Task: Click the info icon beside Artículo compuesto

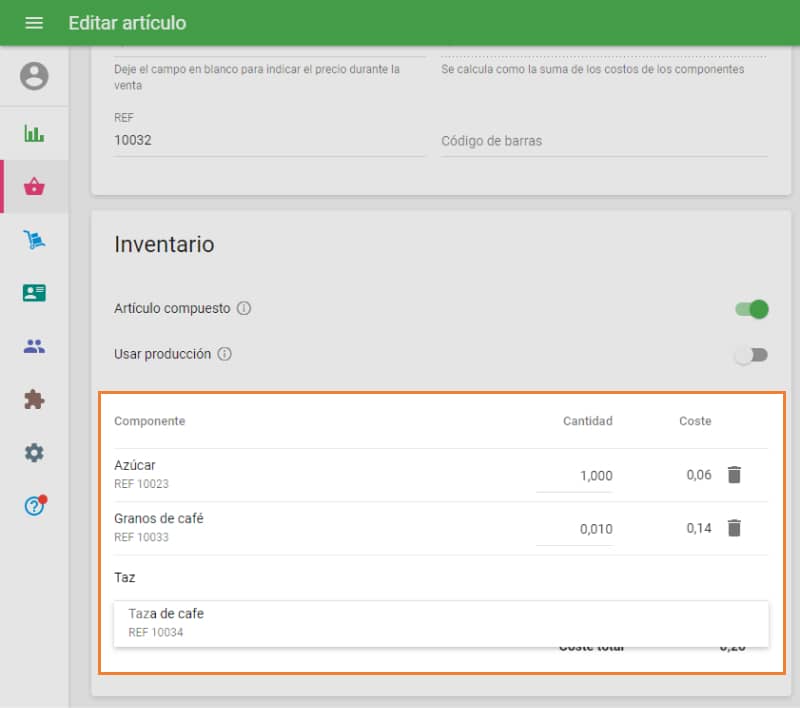Action: click(x=244, y=308)
